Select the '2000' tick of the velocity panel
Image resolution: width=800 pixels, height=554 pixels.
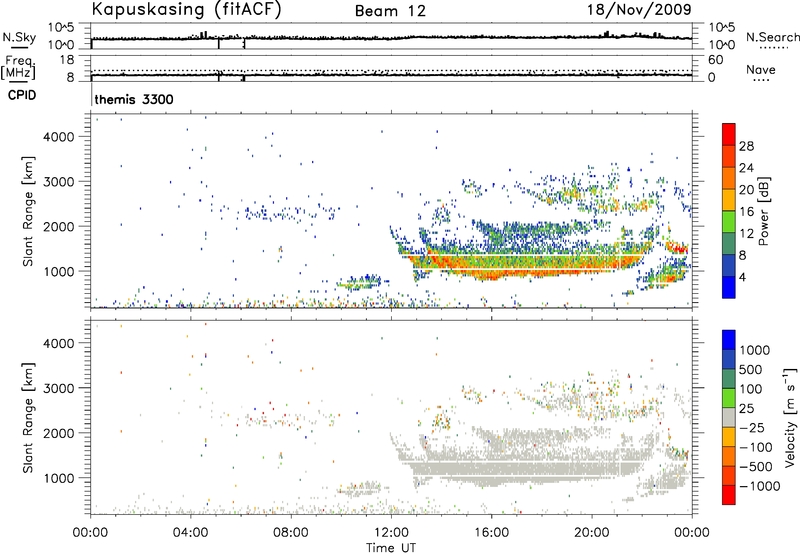tap(59, 433)
